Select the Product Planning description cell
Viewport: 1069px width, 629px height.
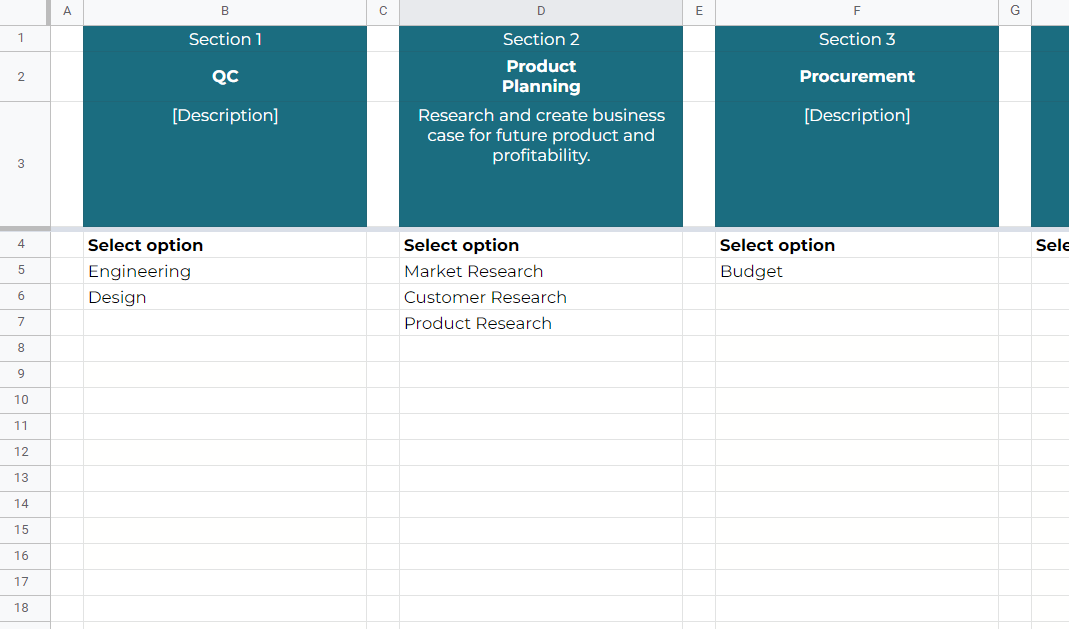tap(541, 164)
